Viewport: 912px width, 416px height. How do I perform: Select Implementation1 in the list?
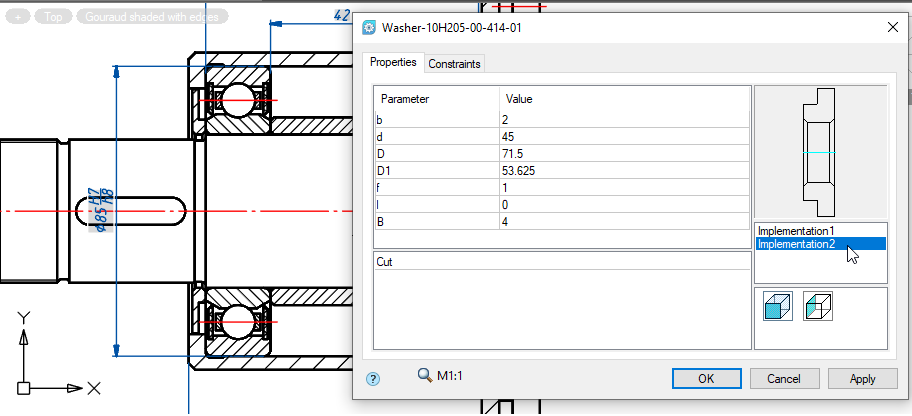821,231
